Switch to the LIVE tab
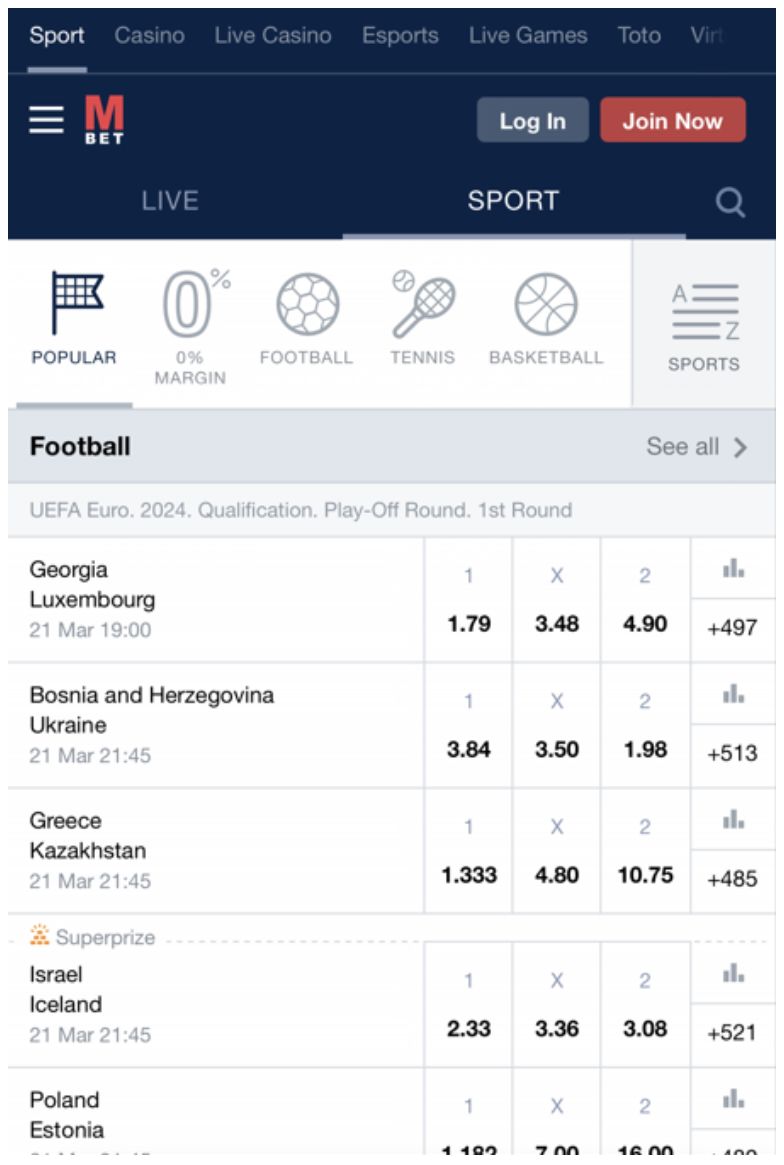Image resolution: width=784 pixels, height=1165 pixels. coord(170,201)
